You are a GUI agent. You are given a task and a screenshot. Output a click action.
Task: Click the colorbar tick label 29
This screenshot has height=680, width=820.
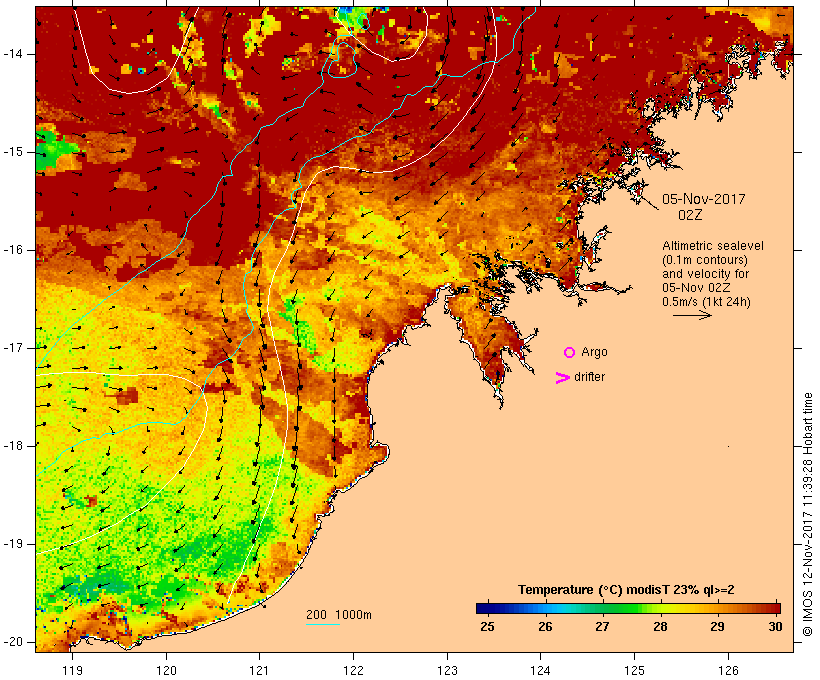[x=718, y=627]
